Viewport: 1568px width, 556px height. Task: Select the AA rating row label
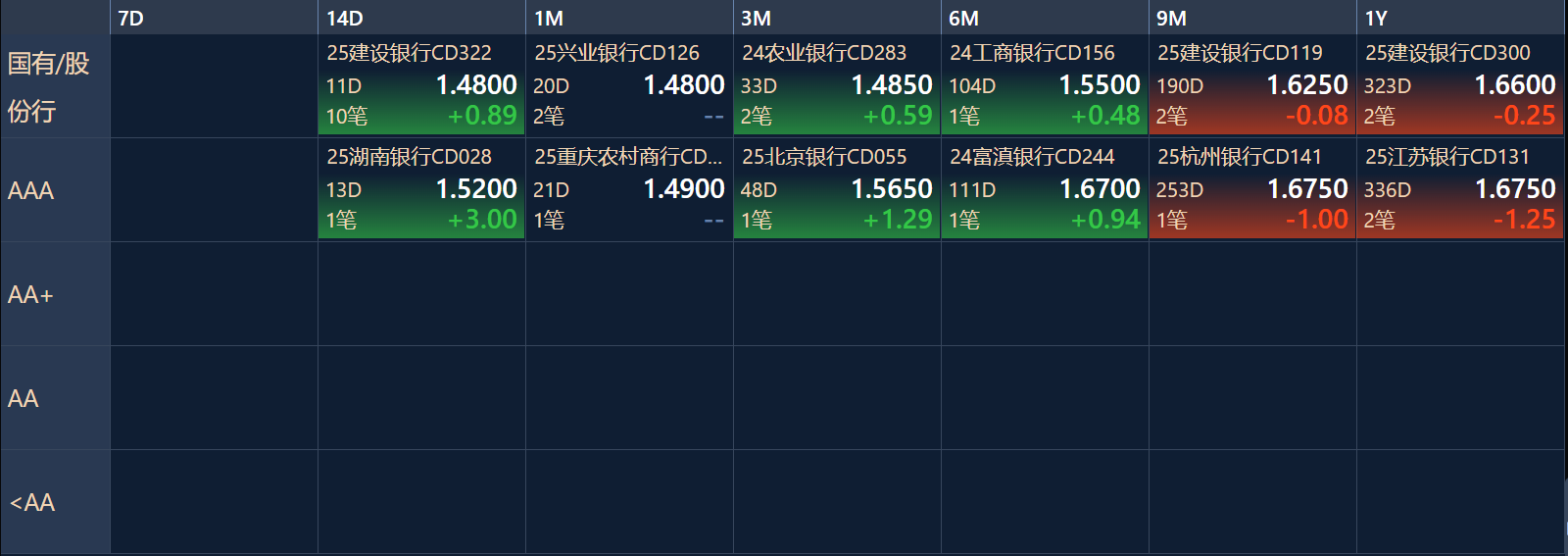pos(55,398)
